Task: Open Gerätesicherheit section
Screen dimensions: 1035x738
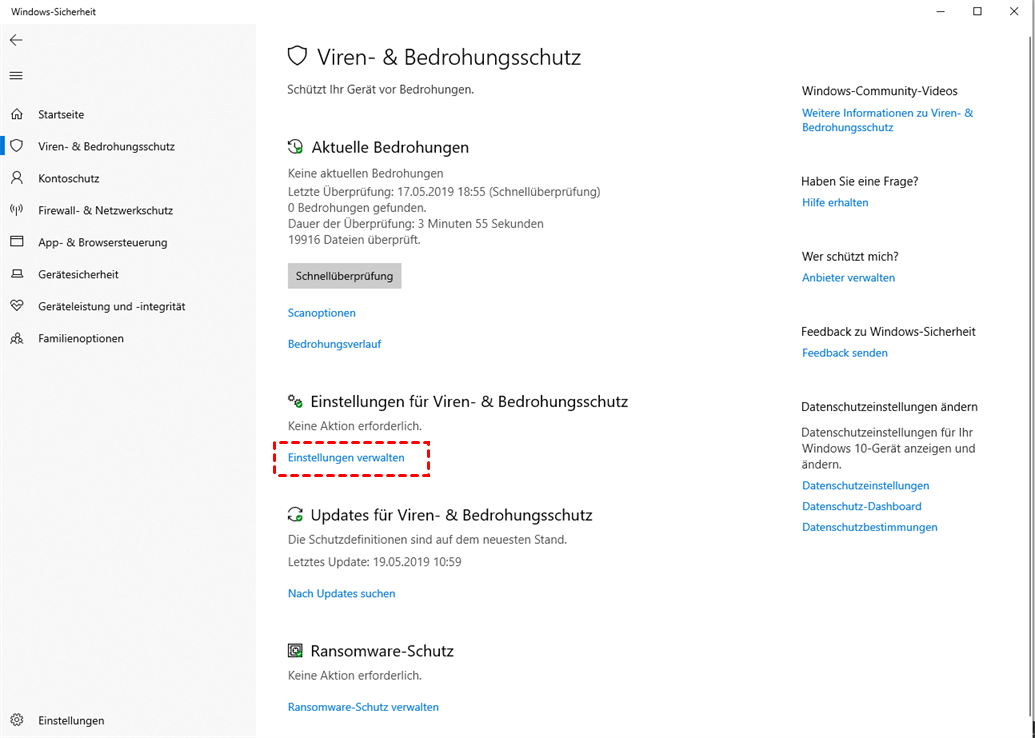Action: pos(79,274)
